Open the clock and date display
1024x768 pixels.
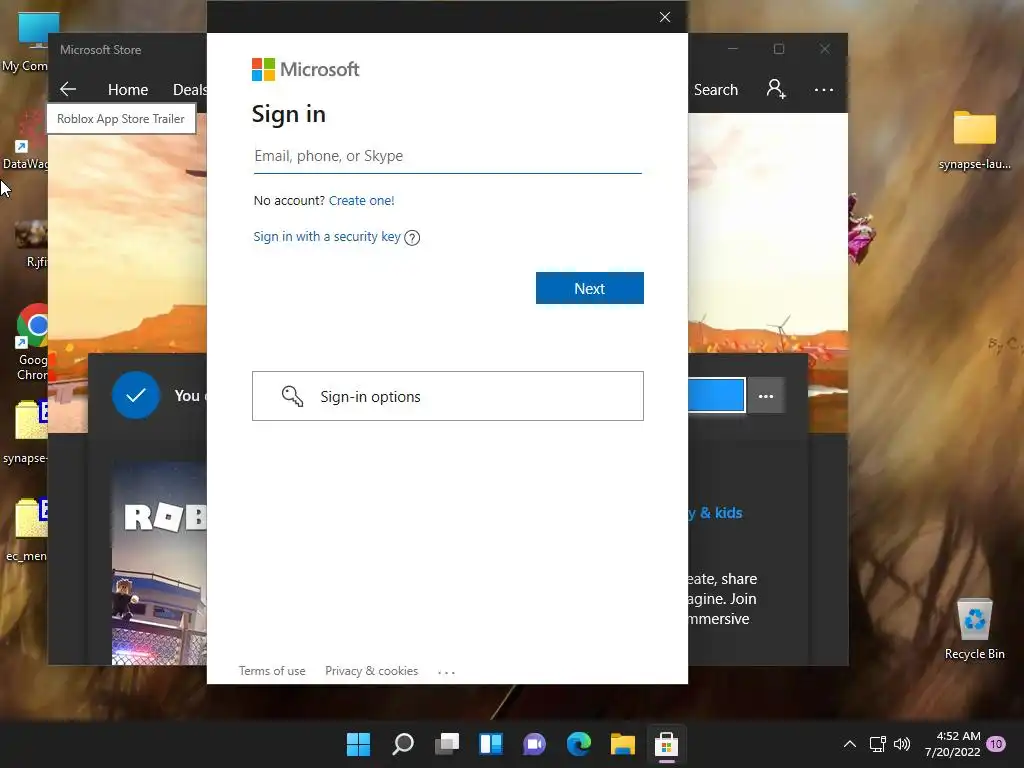tap(953, 744)
